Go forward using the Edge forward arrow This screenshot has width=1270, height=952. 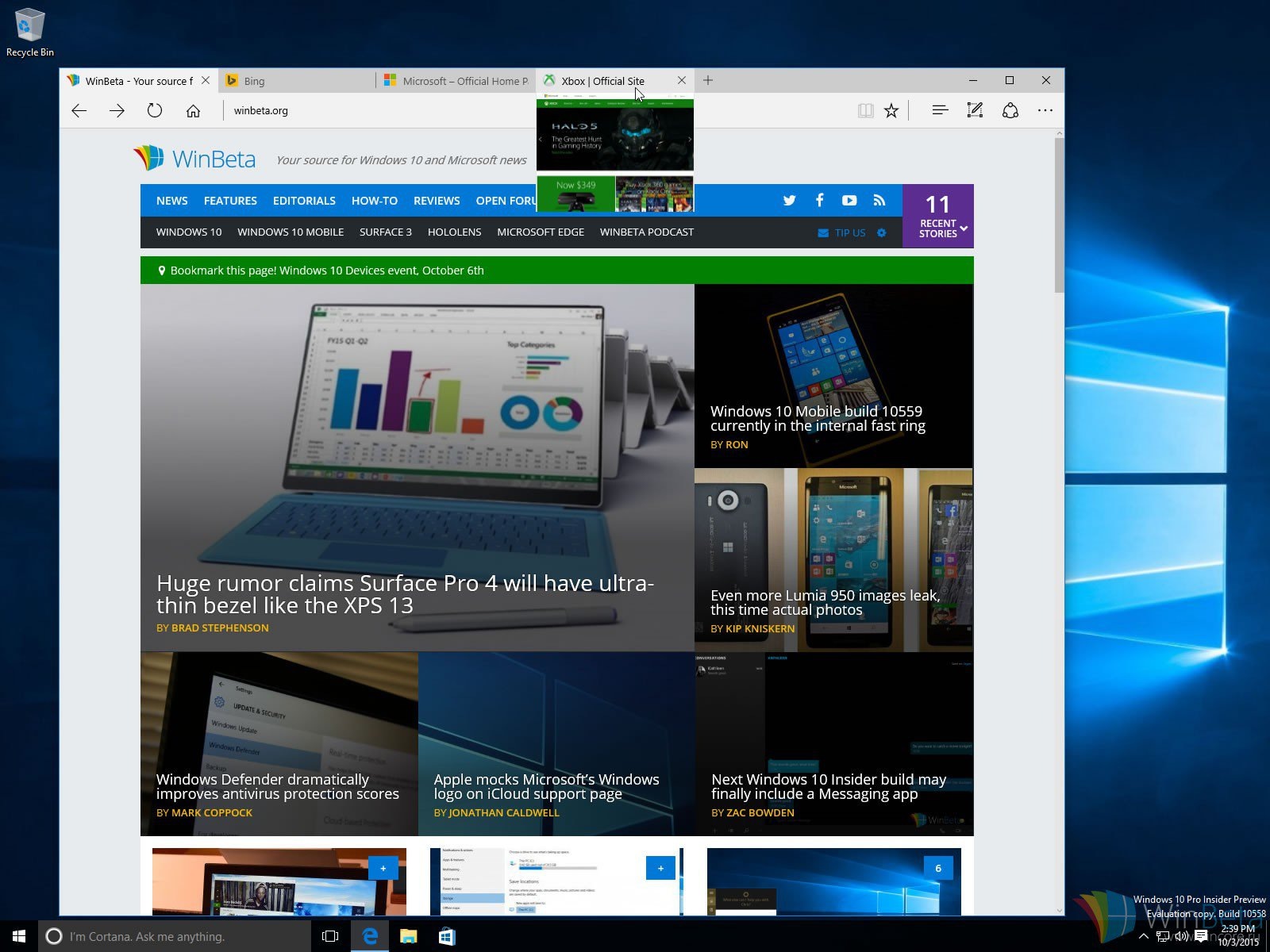(117, 110)
